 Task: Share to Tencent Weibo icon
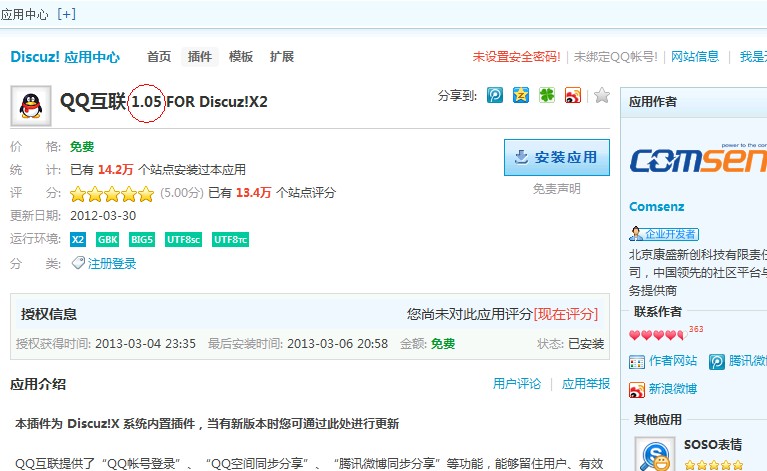pos(495,95)
